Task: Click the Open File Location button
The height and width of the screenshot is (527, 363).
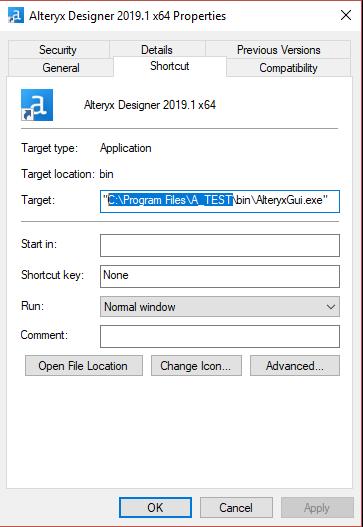Action: pyautogui.click(x=84, y=365)
